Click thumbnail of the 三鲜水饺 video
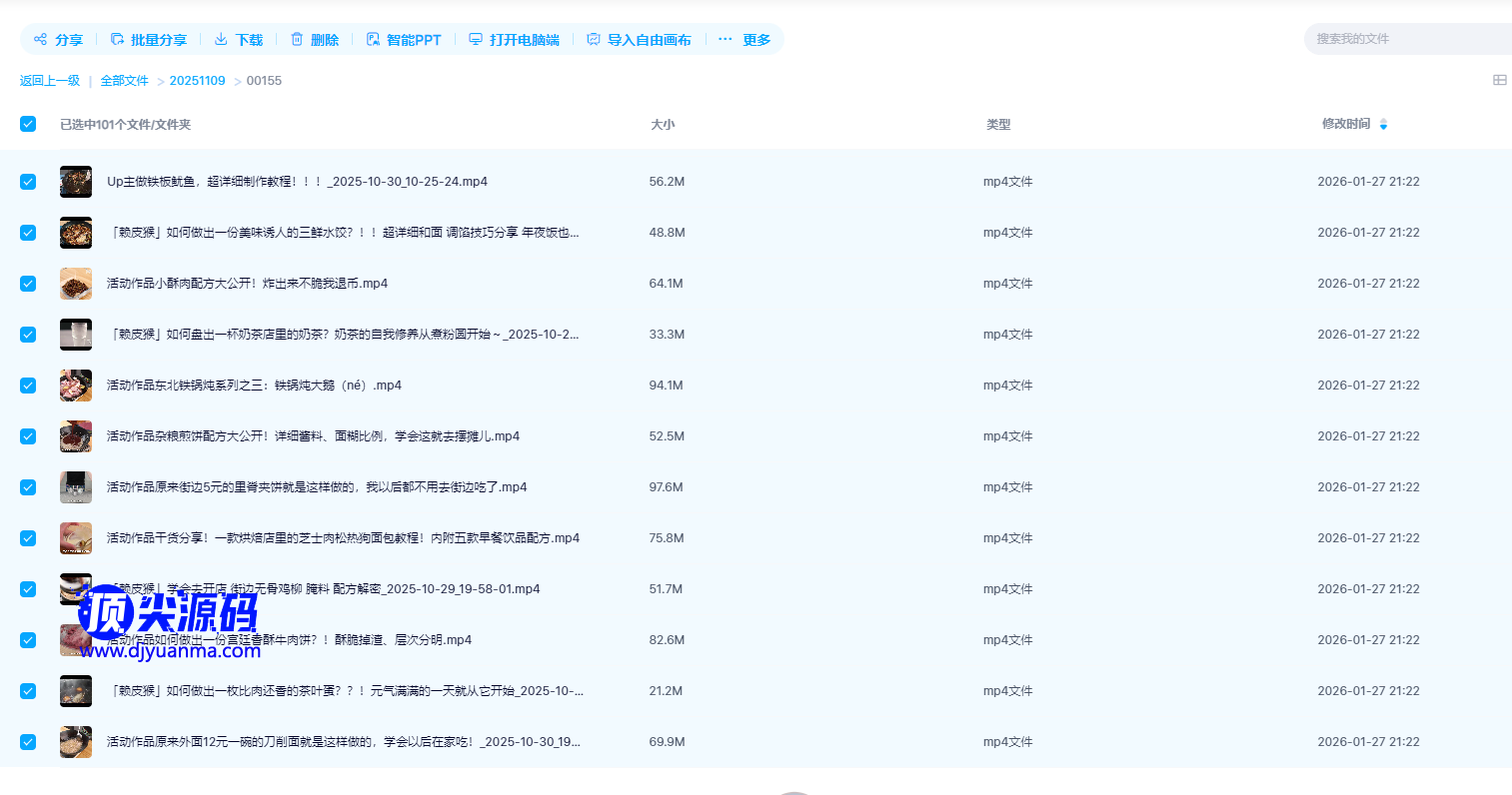The image size is (1512, 795). [76, 233]
